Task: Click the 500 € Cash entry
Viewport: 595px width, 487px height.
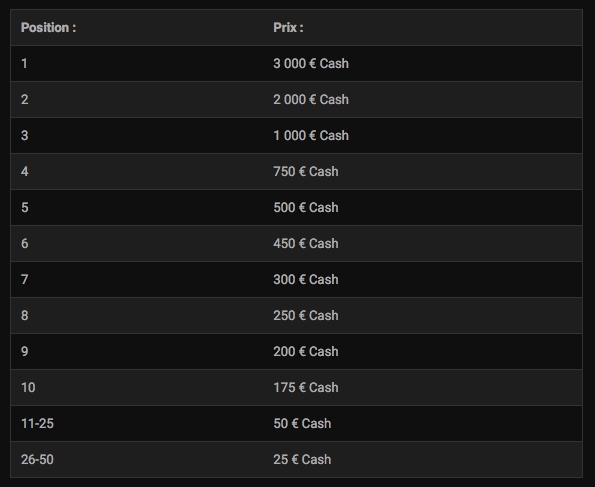Action: (x=306, y=208)
